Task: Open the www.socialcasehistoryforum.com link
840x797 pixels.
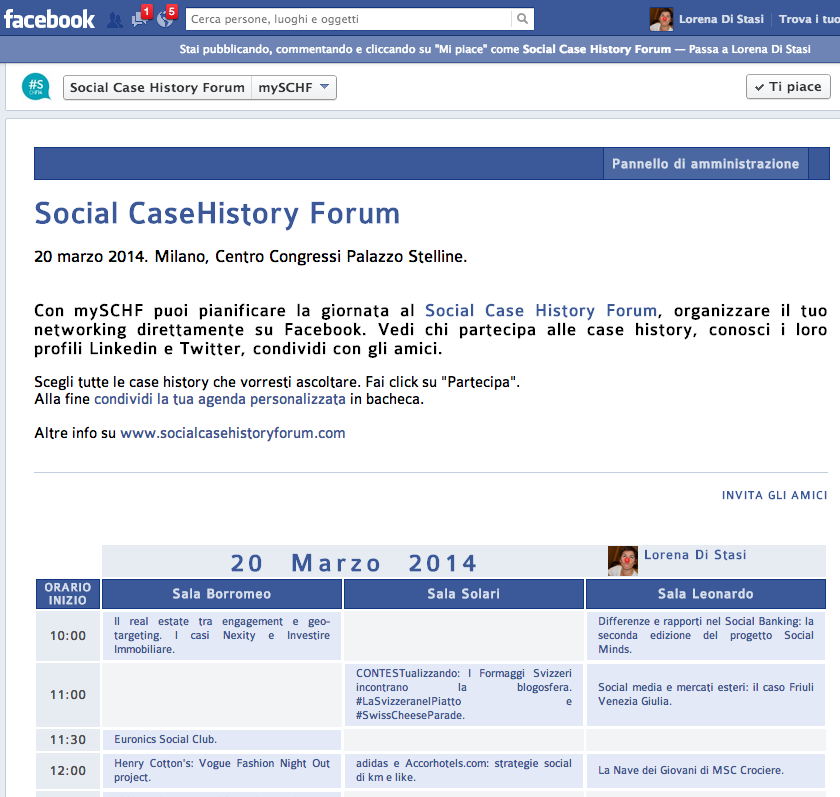Action: click(232, 433)
